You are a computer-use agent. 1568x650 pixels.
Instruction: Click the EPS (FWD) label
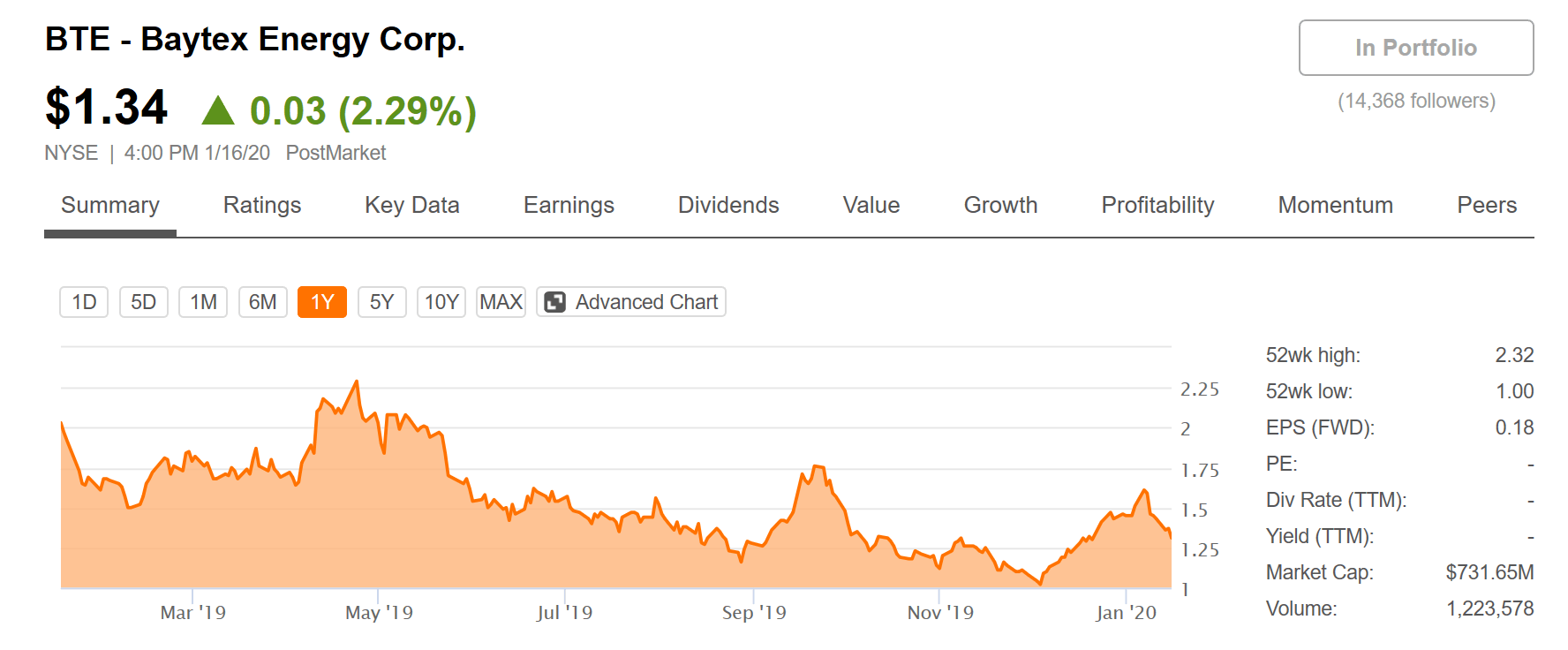point(1320,427)
